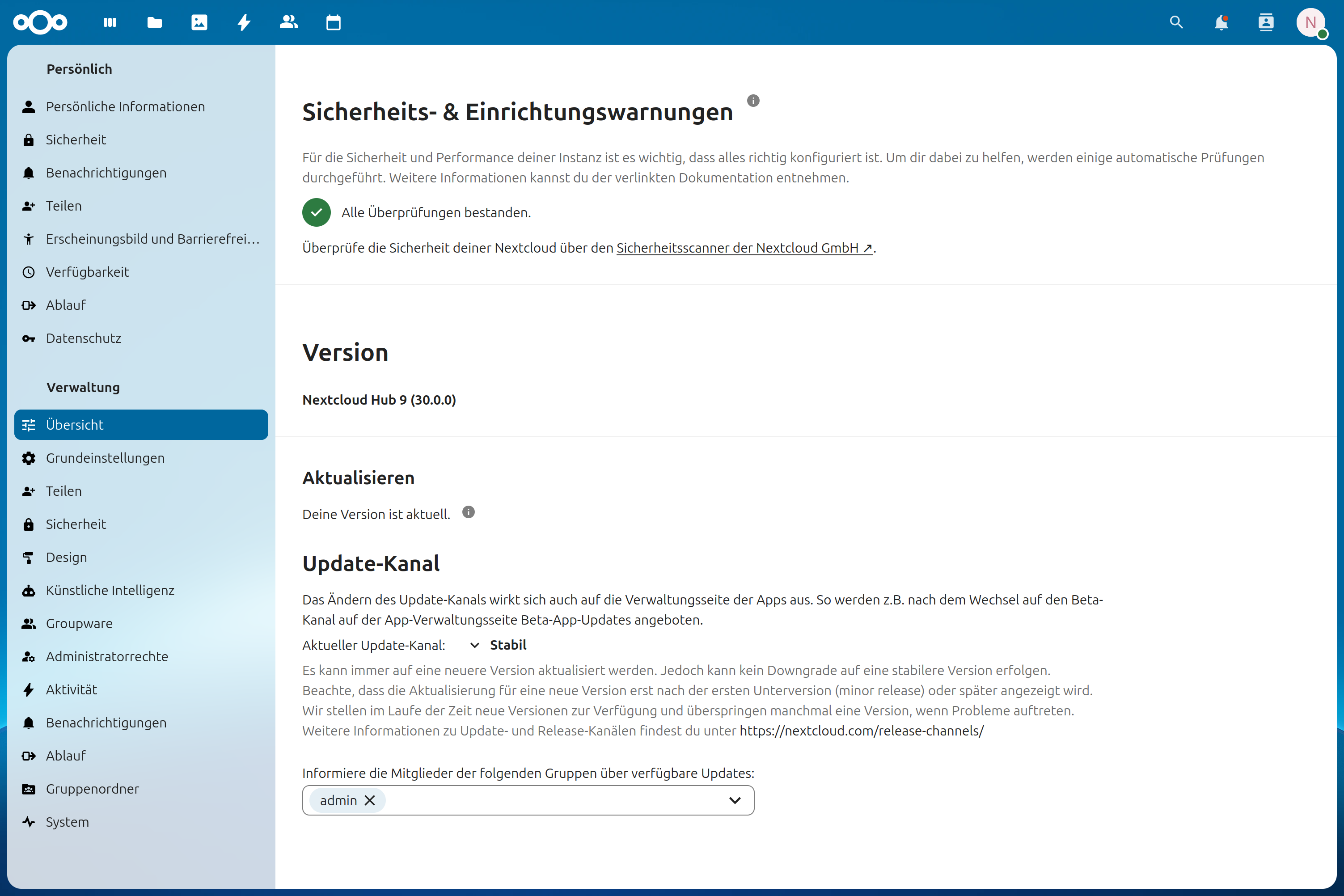Open Gruppenordner settings
This screenshot has height=896, width=1344.
coord(141,789)
